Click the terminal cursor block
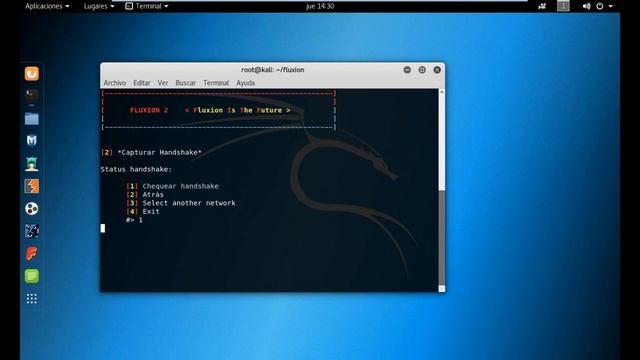 (103, 228)
